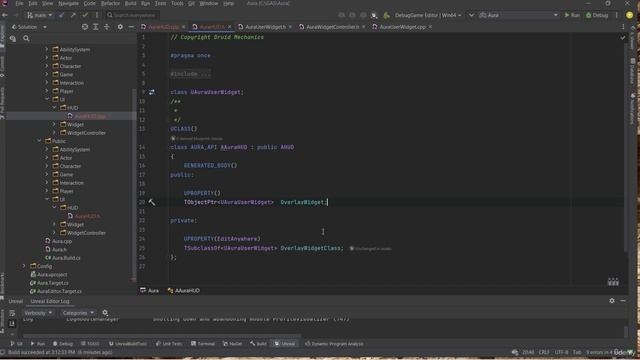Open the Window menu

pyautogui.click(x=209, y=3)
